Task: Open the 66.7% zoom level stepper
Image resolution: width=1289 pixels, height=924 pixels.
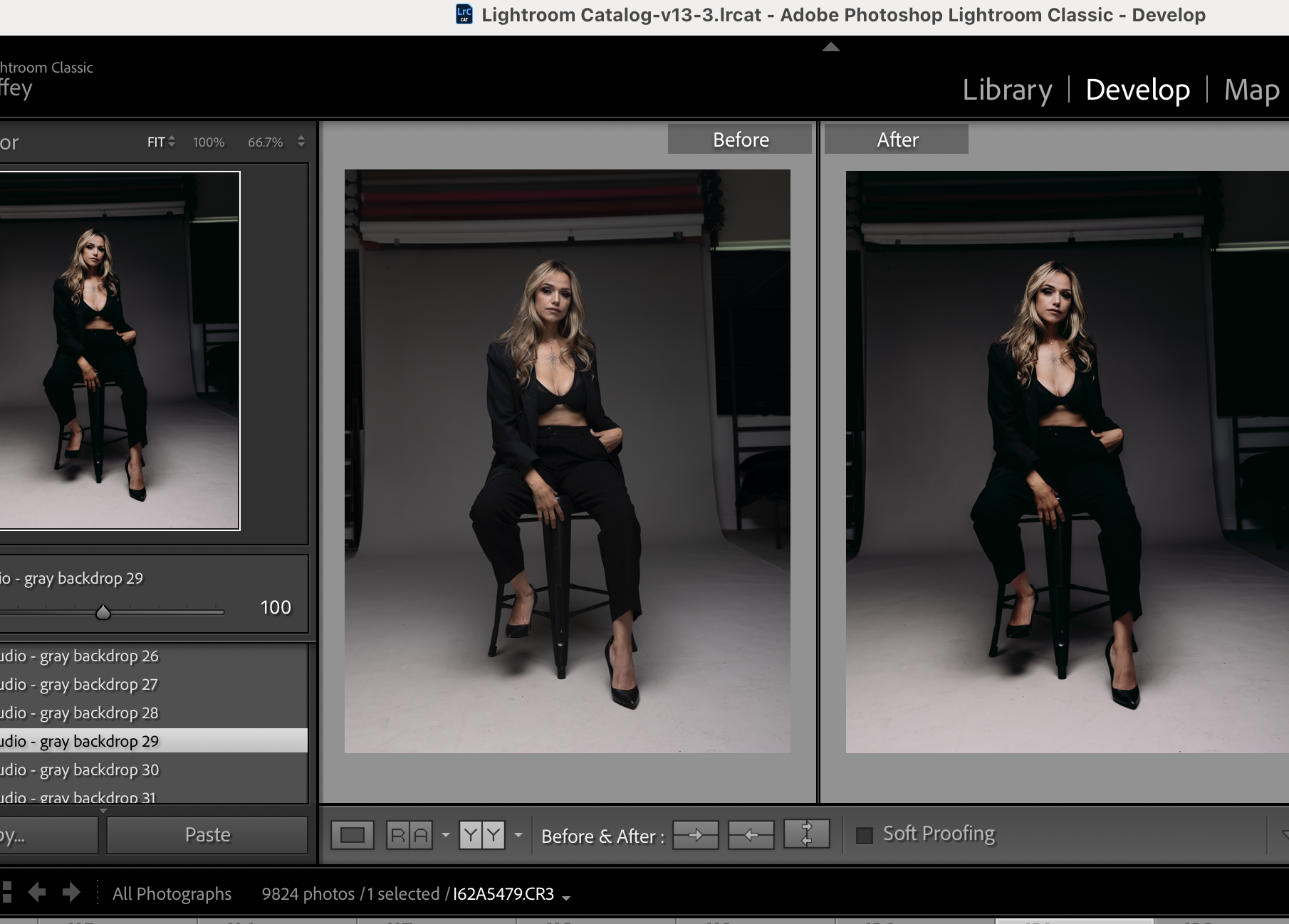Action: 301,142
